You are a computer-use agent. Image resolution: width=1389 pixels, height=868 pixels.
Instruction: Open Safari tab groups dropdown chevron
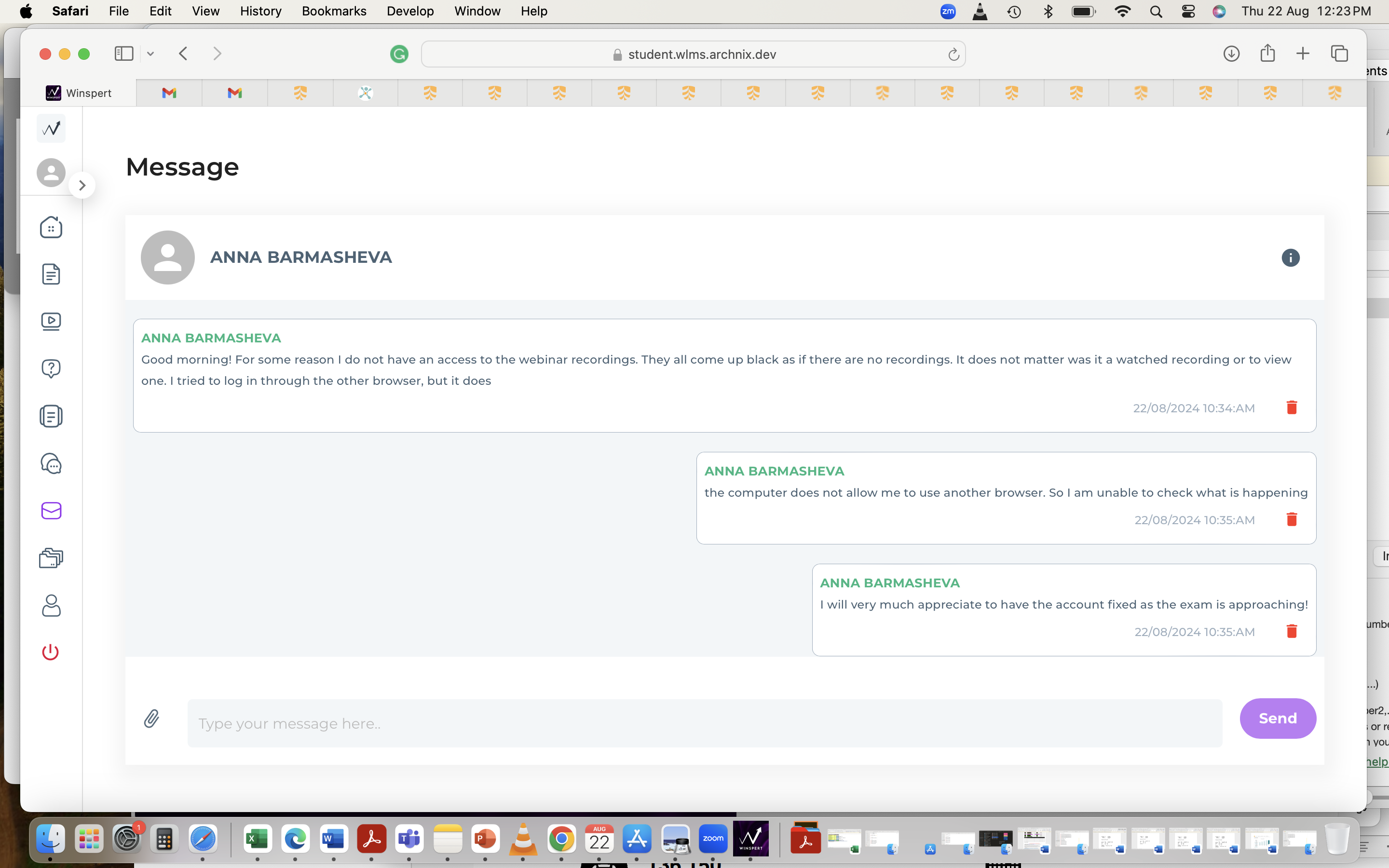(150, 54)
